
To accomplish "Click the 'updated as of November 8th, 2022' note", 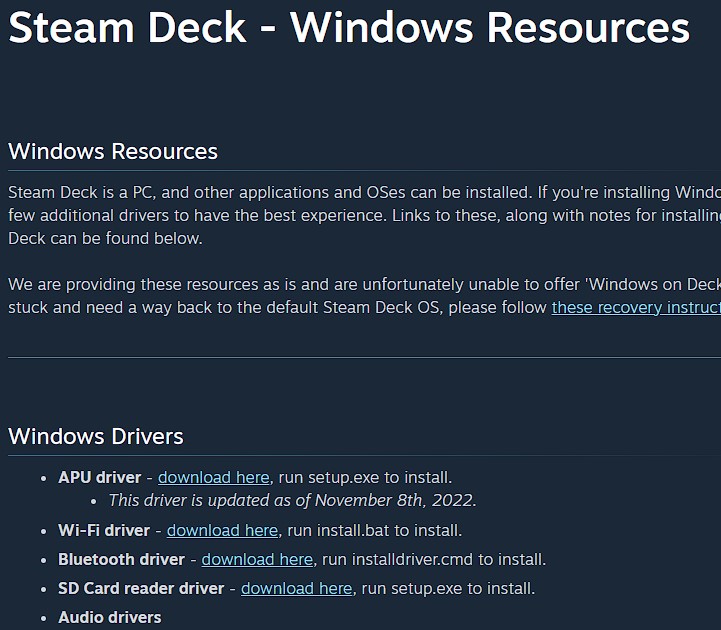I will point(292,500).
